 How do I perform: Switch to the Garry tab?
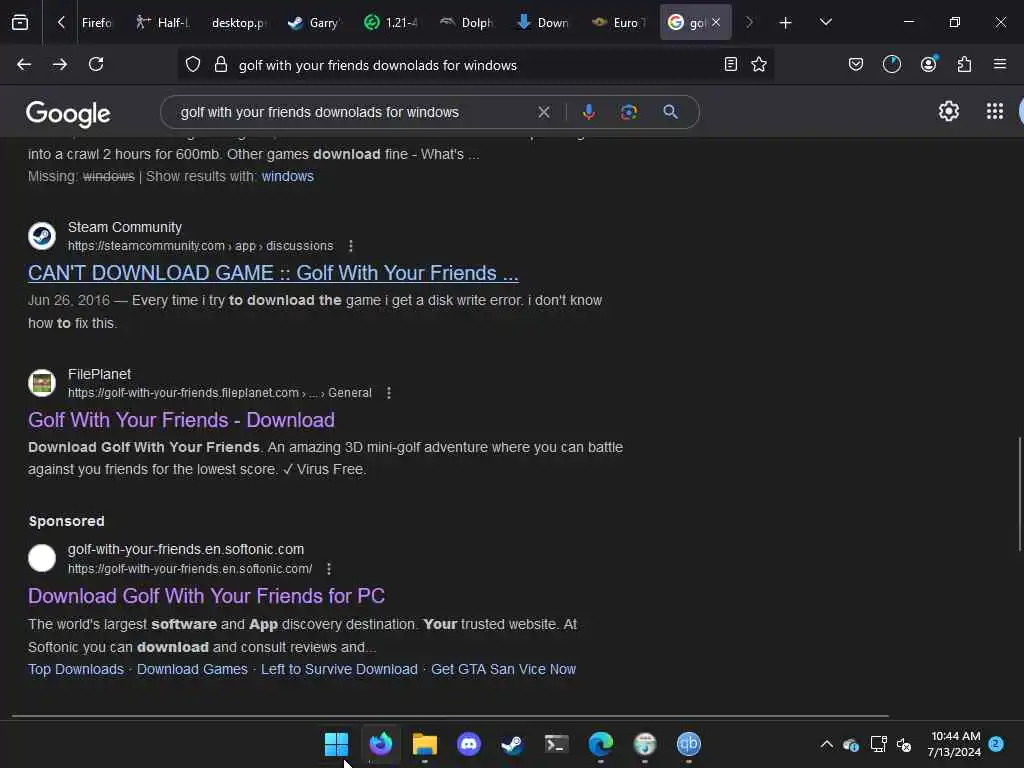(x=315, y=23)
